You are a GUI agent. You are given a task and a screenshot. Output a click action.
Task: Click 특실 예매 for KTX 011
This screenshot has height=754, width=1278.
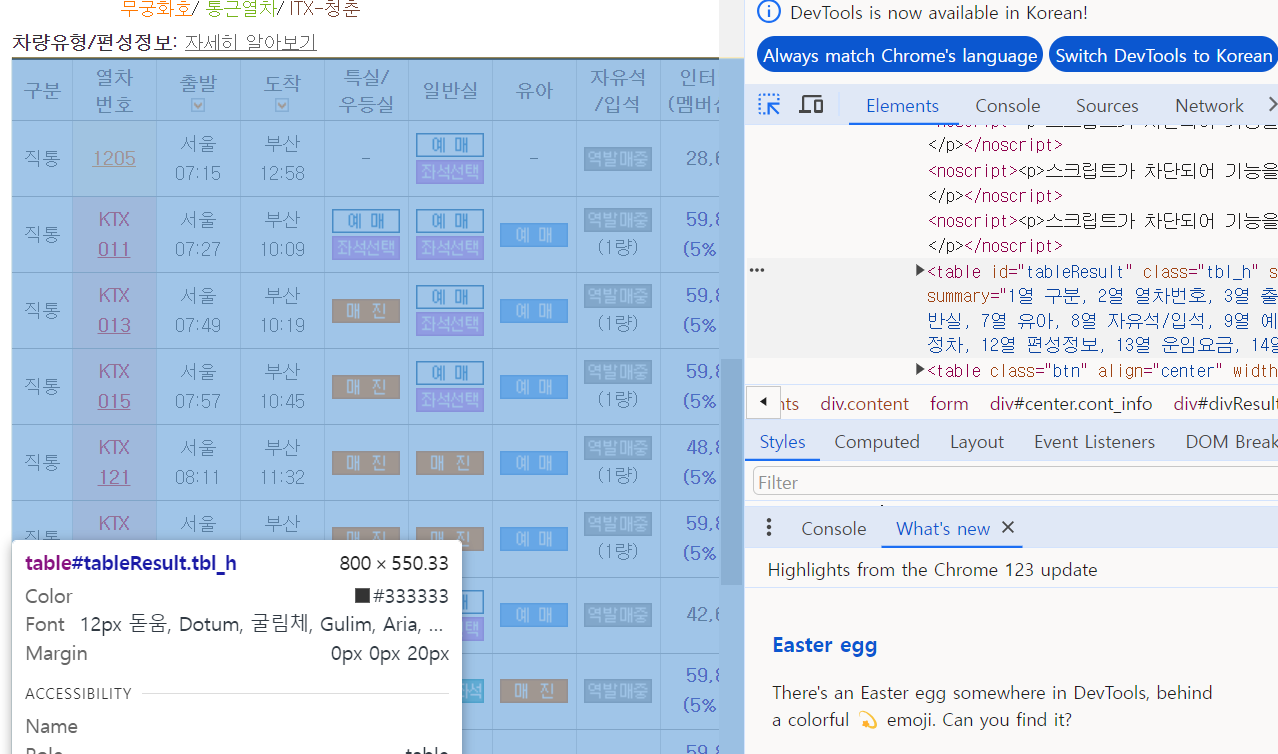click(x=366, y=221)
